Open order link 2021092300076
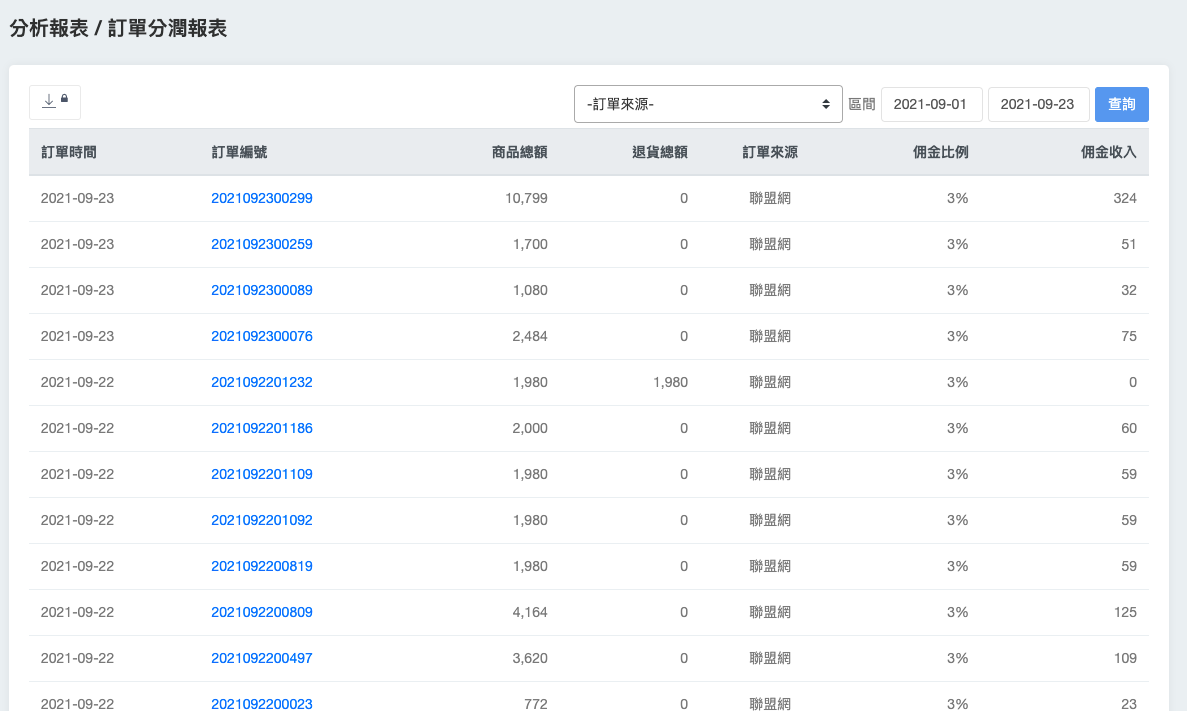 click(262, 336)
